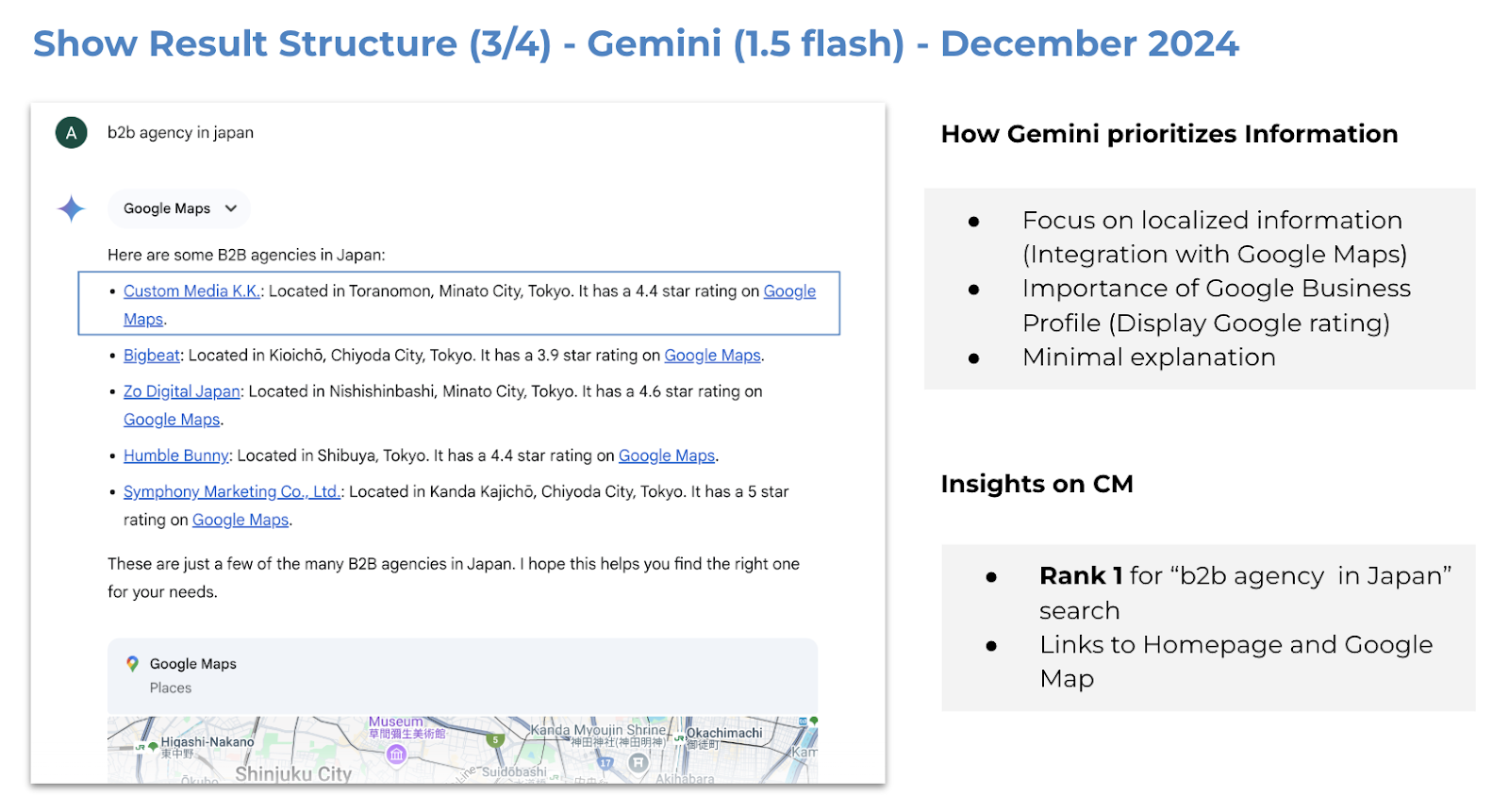Open the Zo Digital Japan link

182,391
